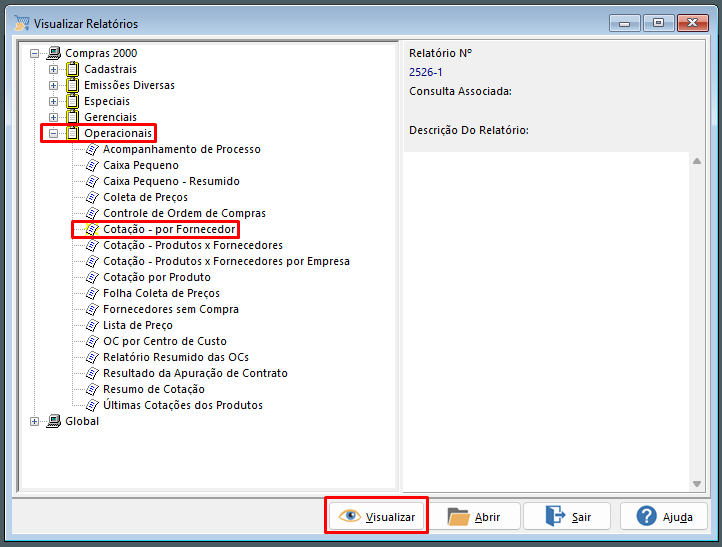Click the Resultado da Apuração de Contrato icon
This screenshot has width=722, height=547.
point(92,373)
